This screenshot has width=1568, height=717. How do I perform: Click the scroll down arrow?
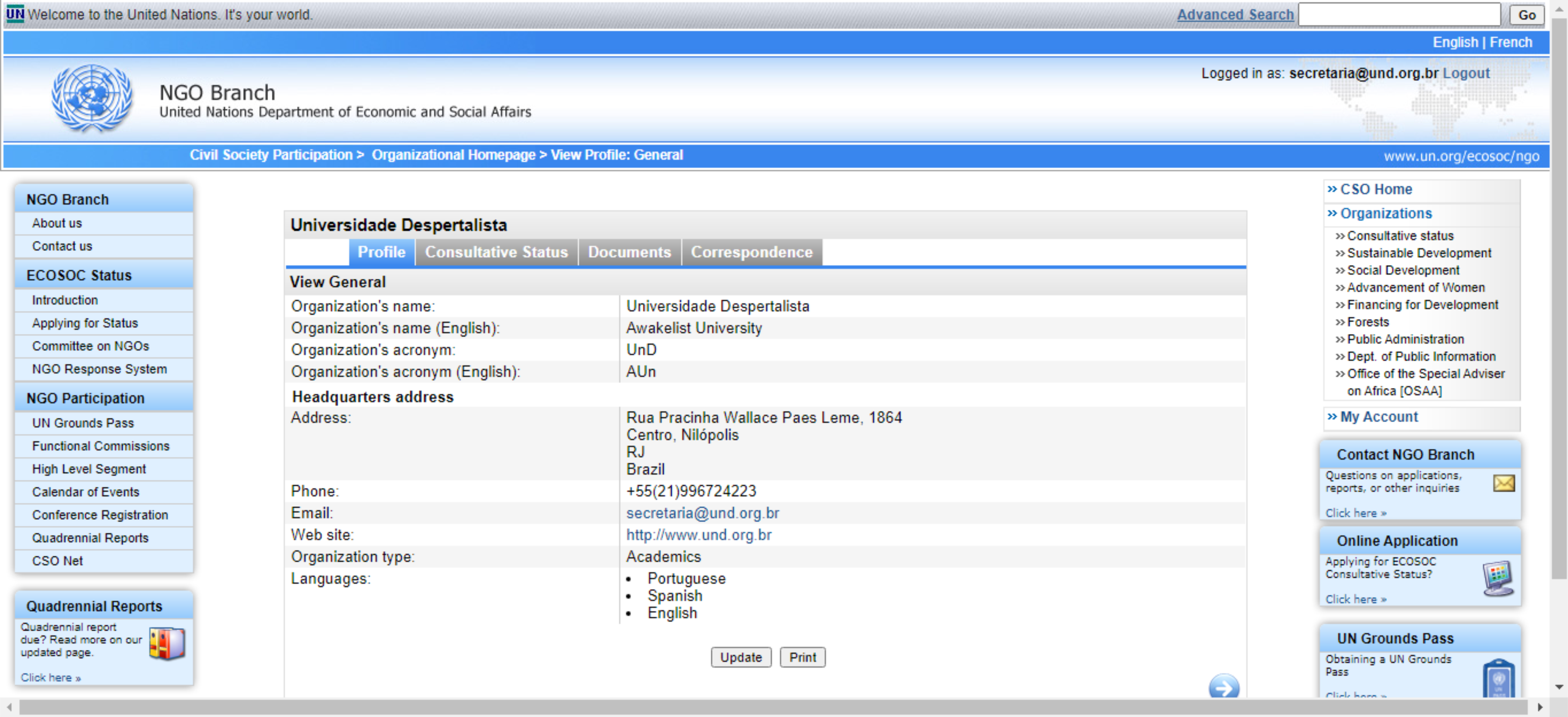click(1558, 687)
